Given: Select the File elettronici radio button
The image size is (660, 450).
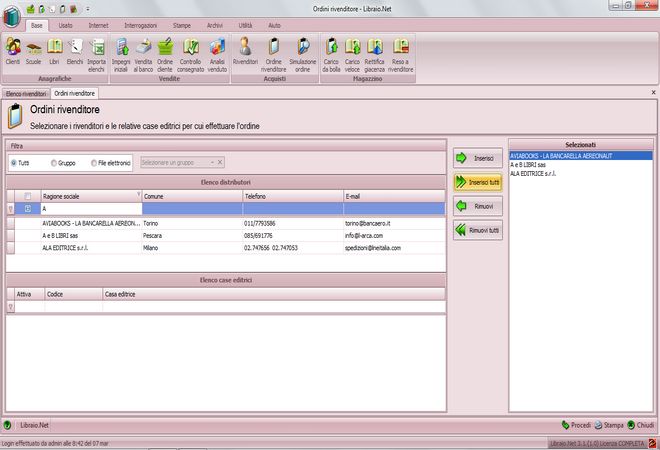Looking at the screenshot, I should [x=94, y=163].
